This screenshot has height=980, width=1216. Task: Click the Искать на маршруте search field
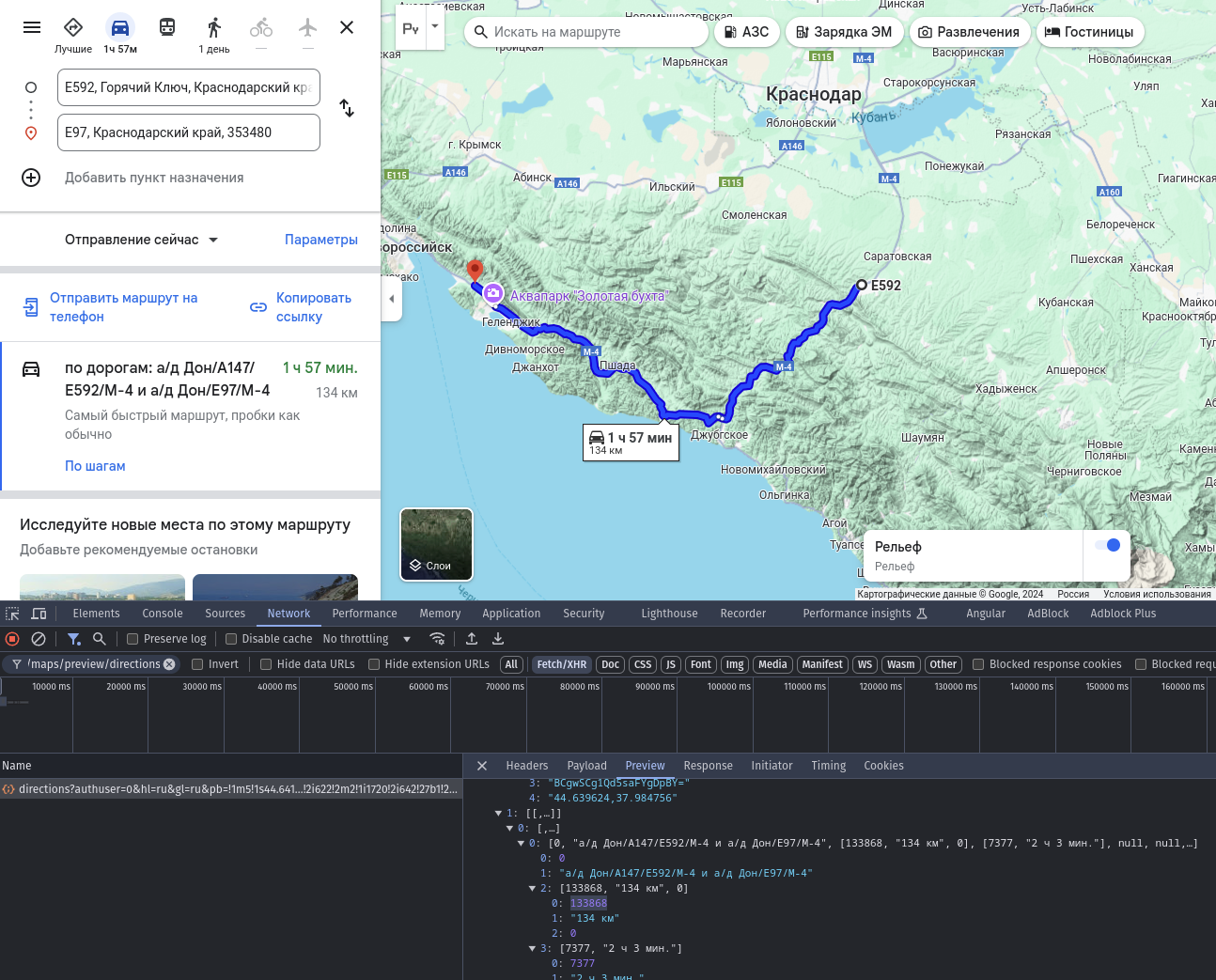coord(586,32)
